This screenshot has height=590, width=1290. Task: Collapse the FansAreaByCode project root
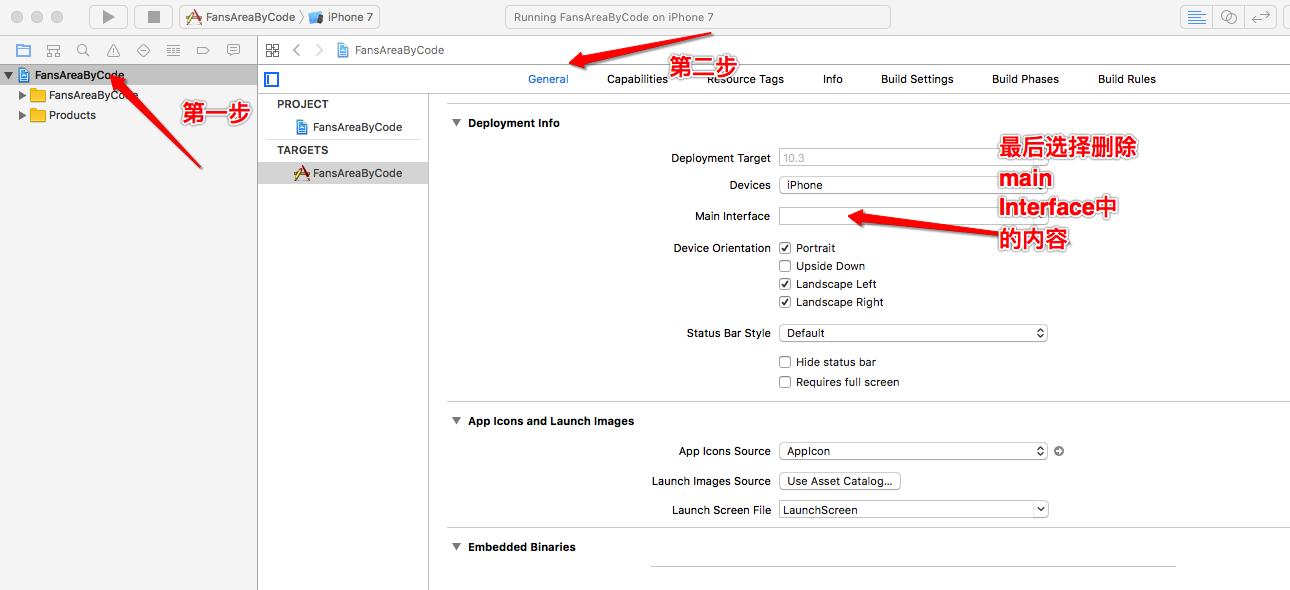[x=9, y=75]
